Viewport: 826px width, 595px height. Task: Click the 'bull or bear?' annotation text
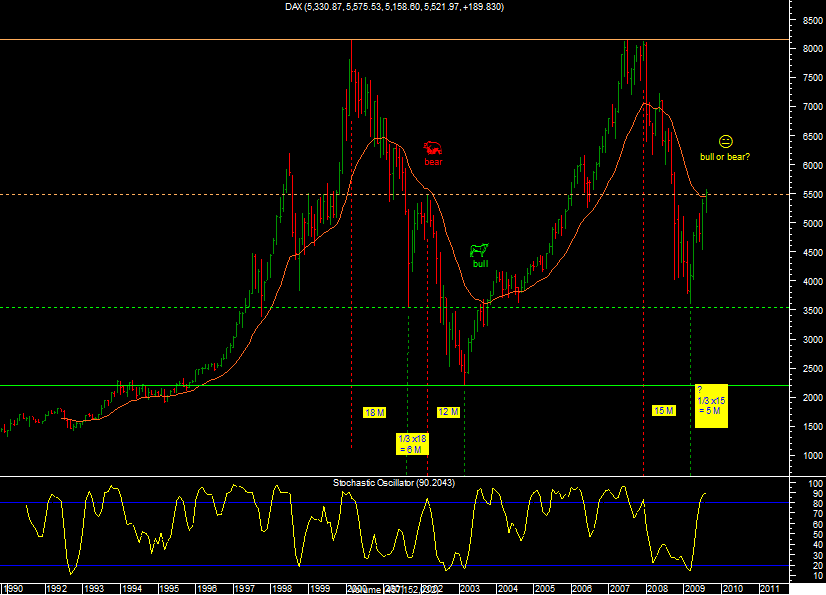click(x=725, y=157)
